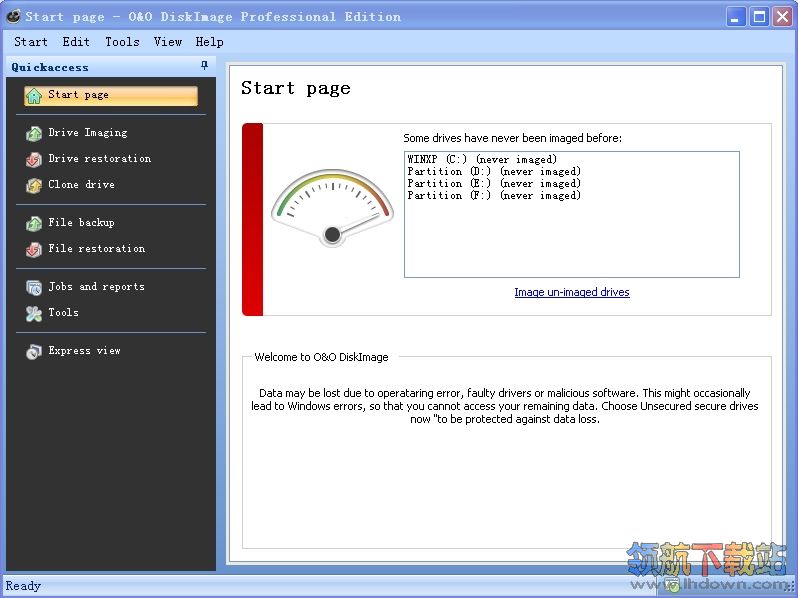Select Start page label in Quickaccess

coord(78,95)
